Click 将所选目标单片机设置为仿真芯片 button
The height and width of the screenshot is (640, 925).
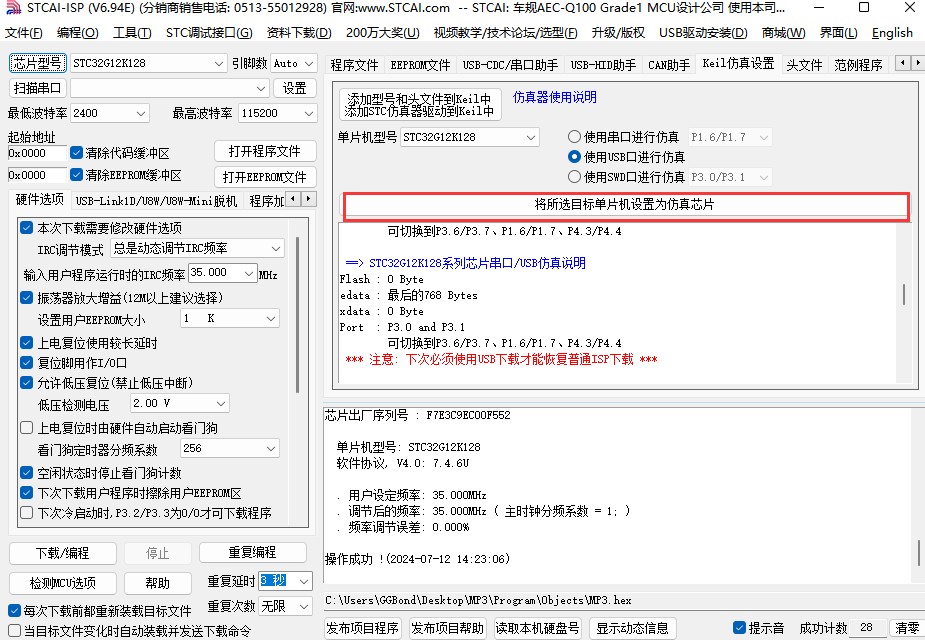click(x=624, y=205)
